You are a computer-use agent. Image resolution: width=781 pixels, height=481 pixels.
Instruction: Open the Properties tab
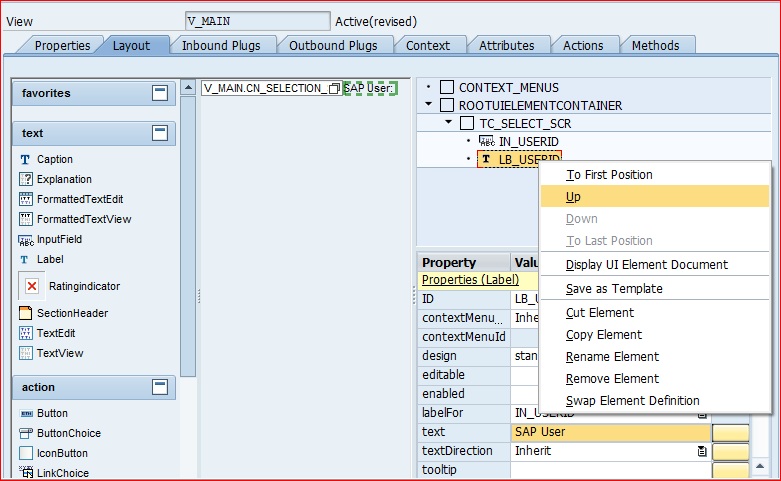click(x=62, y=45)
